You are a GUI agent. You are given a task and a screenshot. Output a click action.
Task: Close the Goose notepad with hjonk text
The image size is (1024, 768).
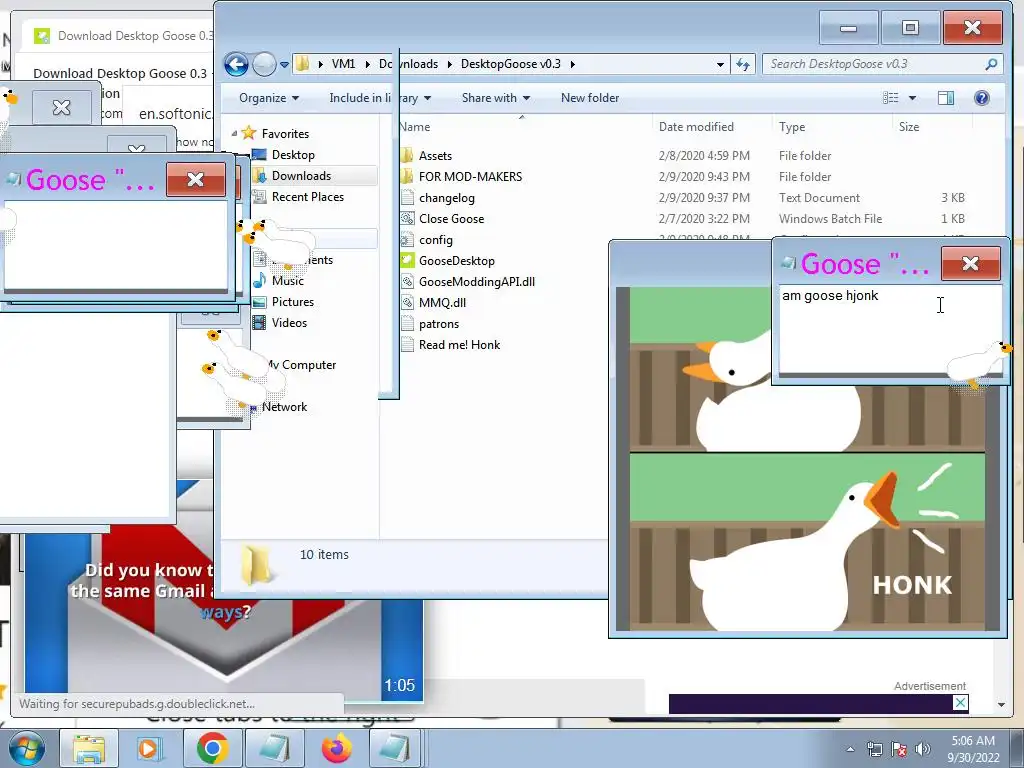pyautogui.click(x=970, y=263)
